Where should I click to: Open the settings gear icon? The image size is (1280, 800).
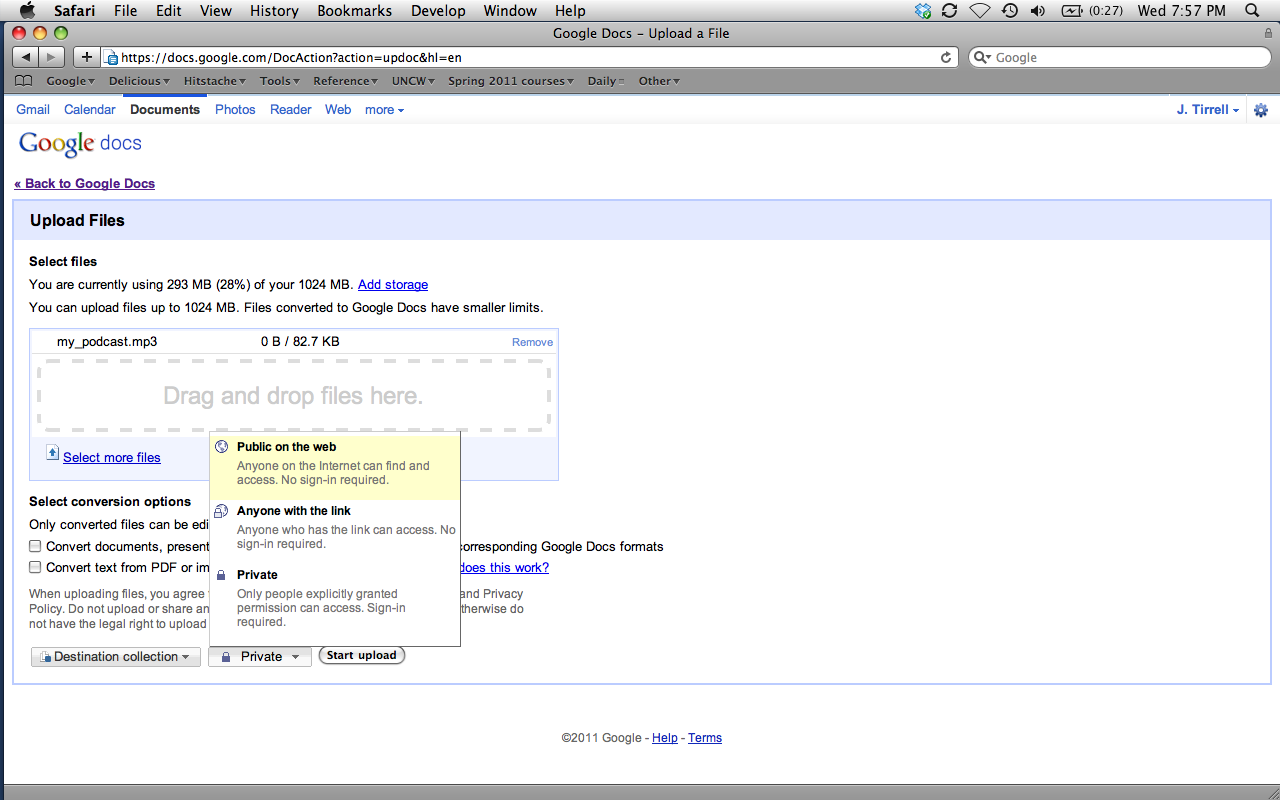pos(1261,110)
